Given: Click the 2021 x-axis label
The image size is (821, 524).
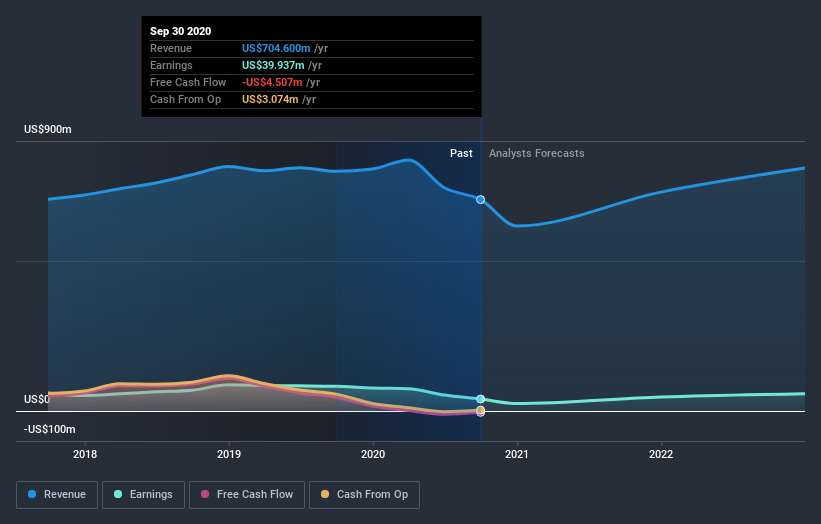Looking at the screenshot, I should click(517, 454).
